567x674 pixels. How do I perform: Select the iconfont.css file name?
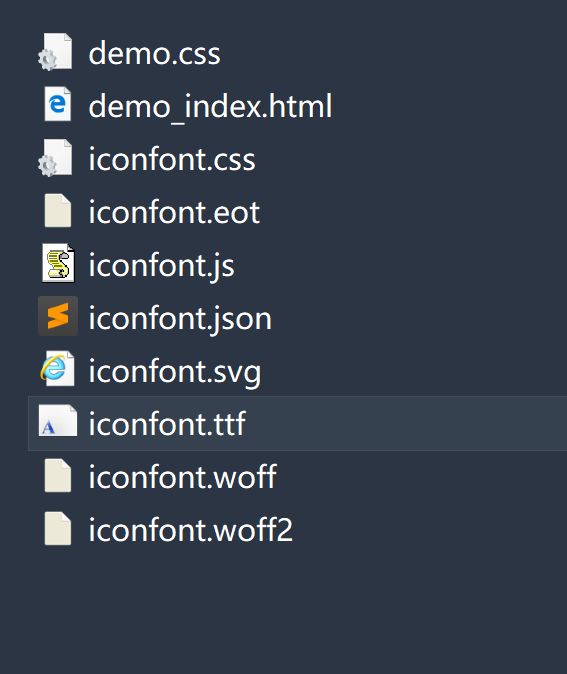click(x=172, y=159)
